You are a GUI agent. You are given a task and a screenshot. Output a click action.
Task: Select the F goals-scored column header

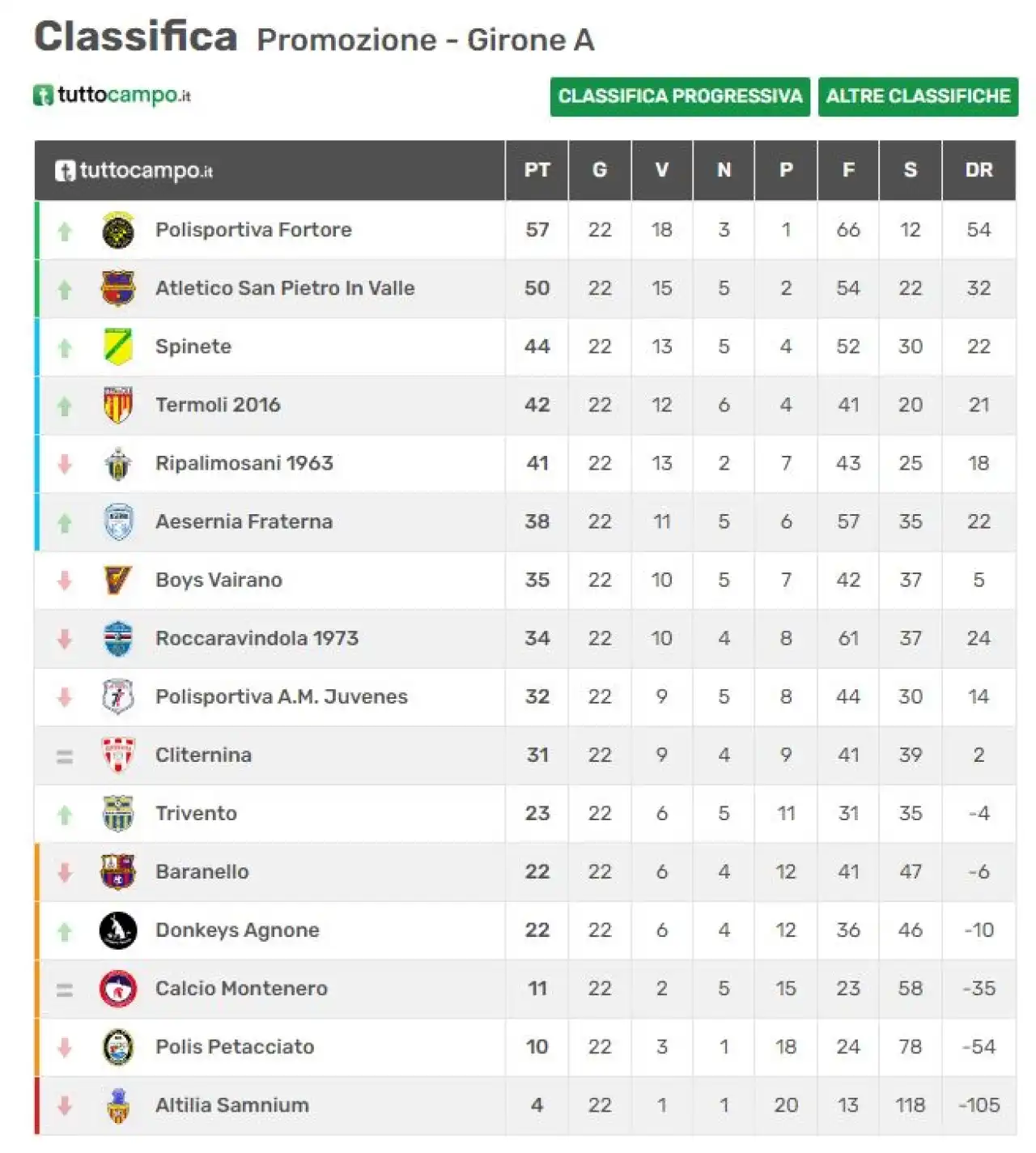point(848,170)
